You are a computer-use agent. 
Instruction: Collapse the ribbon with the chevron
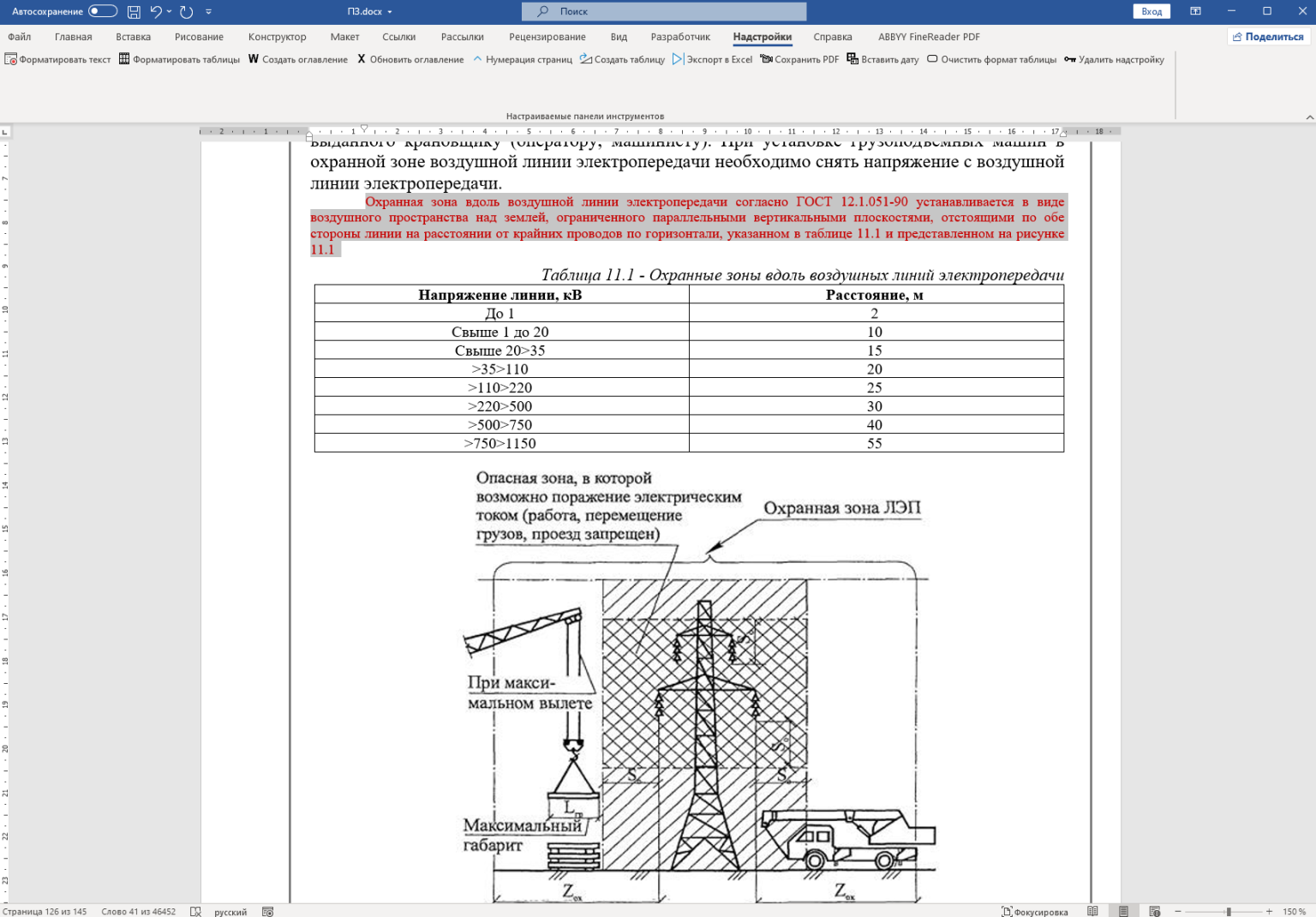(1309, 117)
